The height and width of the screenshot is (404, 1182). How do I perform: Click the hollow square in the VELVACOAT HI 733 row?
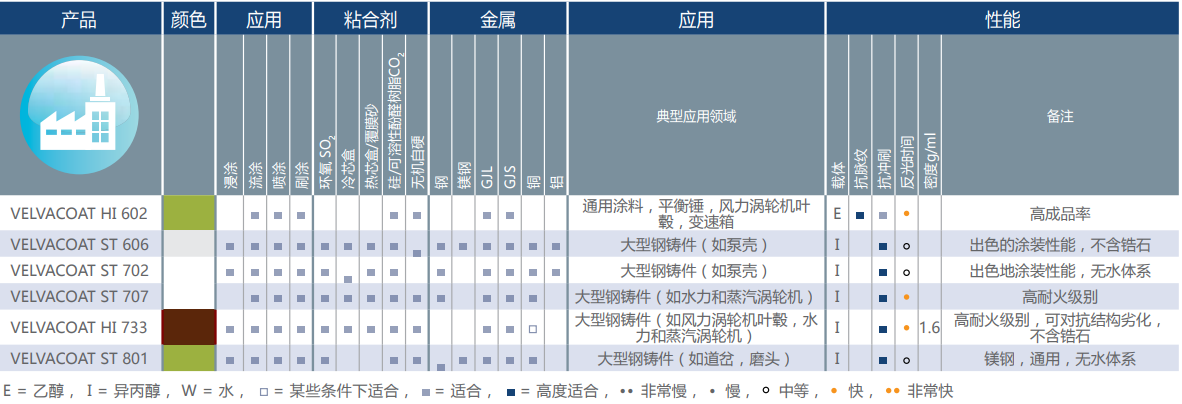click(x=532, y=329)
